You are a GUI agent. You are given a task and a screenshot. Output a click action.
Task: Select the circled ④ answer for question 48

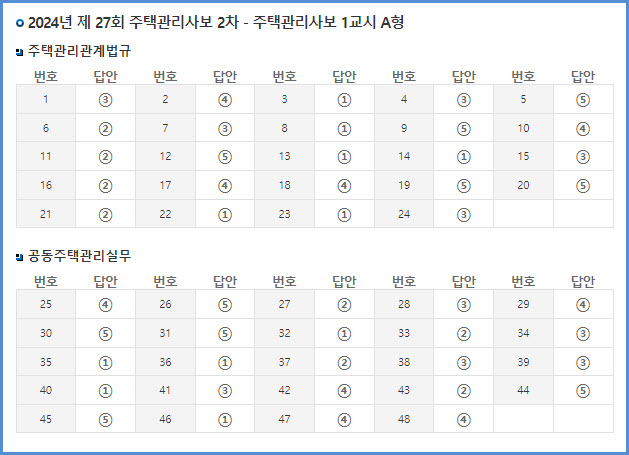tap(464, 420)
